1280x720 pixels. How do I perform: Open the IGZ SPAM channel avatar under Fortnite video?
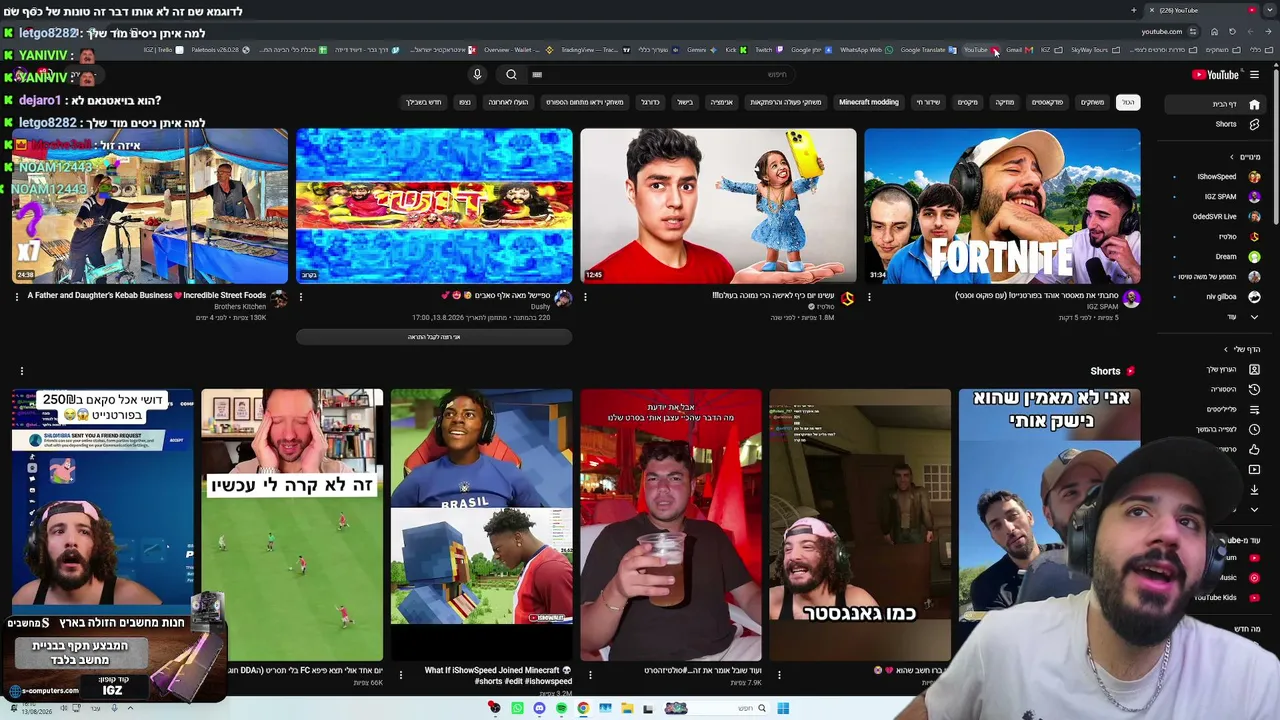1131,299
